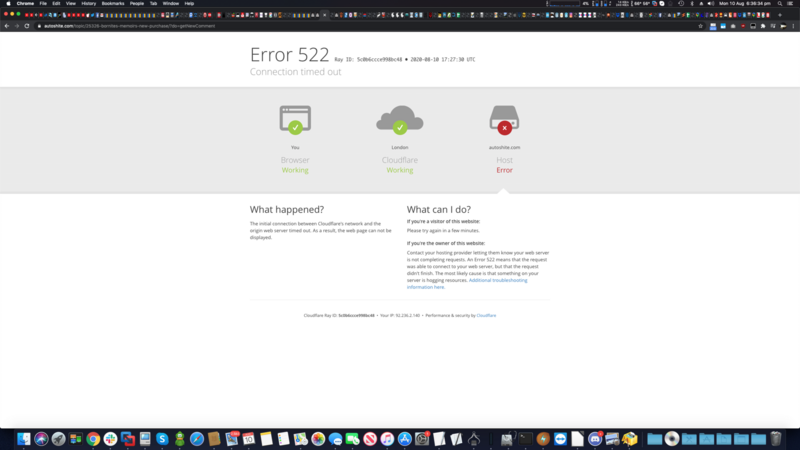
Task: Open the Window menu
Action: [170, 4]
